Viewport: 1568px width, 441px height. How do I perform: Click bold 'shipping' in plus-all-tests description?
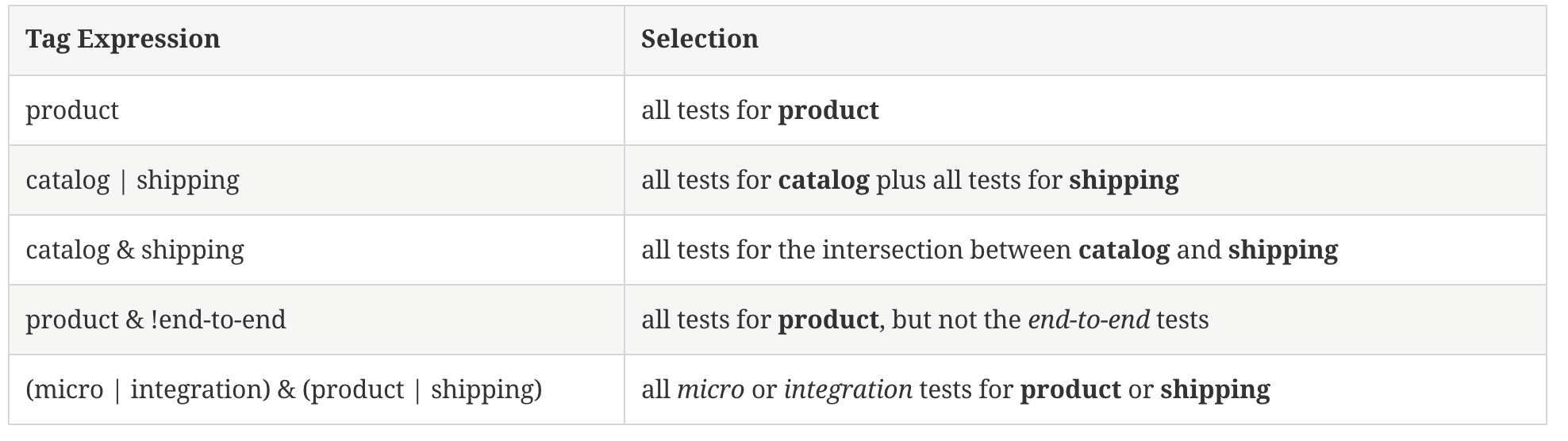pyautogui.click(x=1124, y=180)
